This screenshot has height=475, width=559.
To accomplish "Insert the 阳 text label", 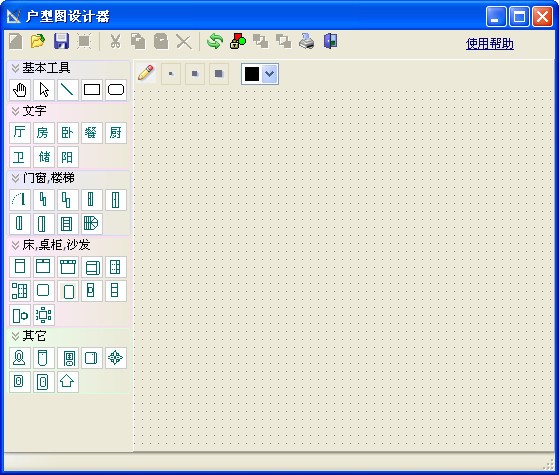I will coord(68,157).
